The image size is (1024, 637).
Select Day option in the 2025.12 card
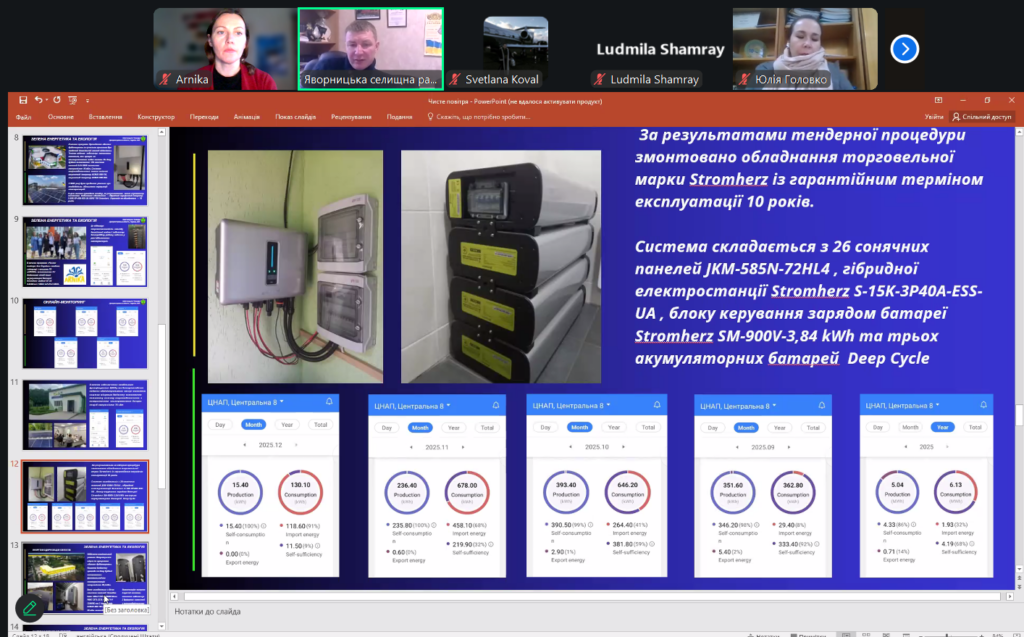pyautogui.click(x=220, y=425)
